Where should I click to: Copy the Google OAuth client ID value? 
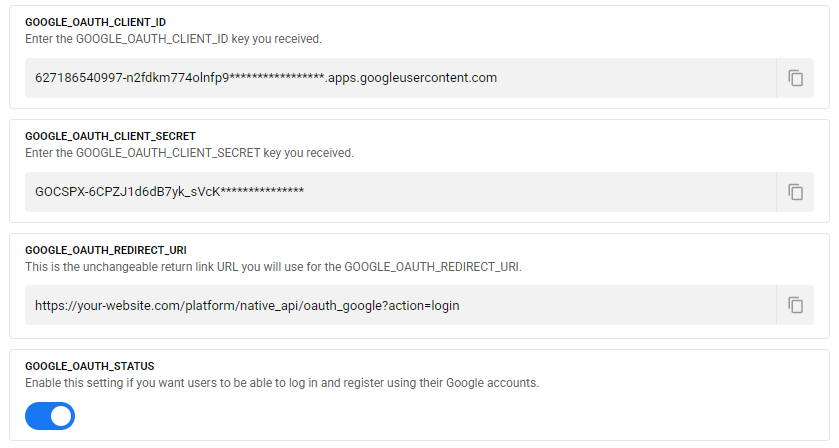[795, 78]
